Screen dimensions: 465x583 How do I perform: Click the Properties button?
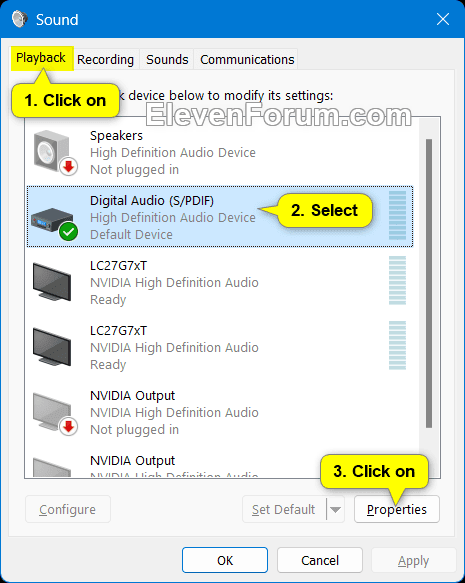(397, 509)
